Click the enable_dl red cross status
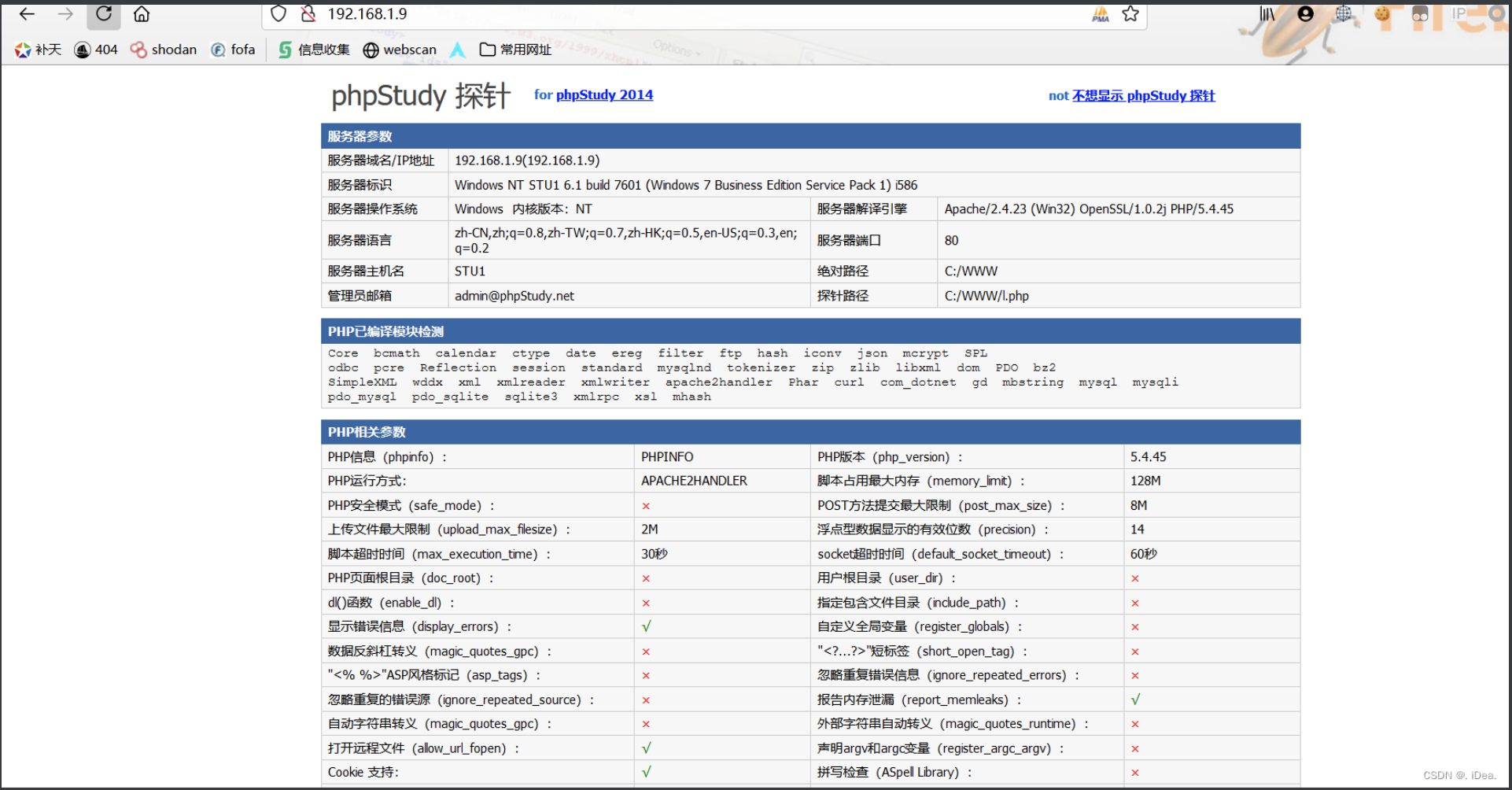This screenshot has height=790, width=1512. (x=646, y=604)
